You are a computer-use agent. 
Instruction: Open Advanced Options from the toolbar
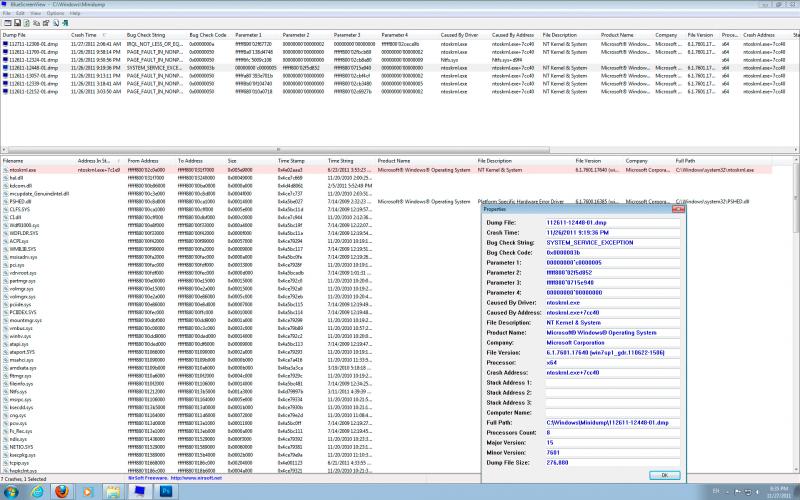[x=8, y=23]
